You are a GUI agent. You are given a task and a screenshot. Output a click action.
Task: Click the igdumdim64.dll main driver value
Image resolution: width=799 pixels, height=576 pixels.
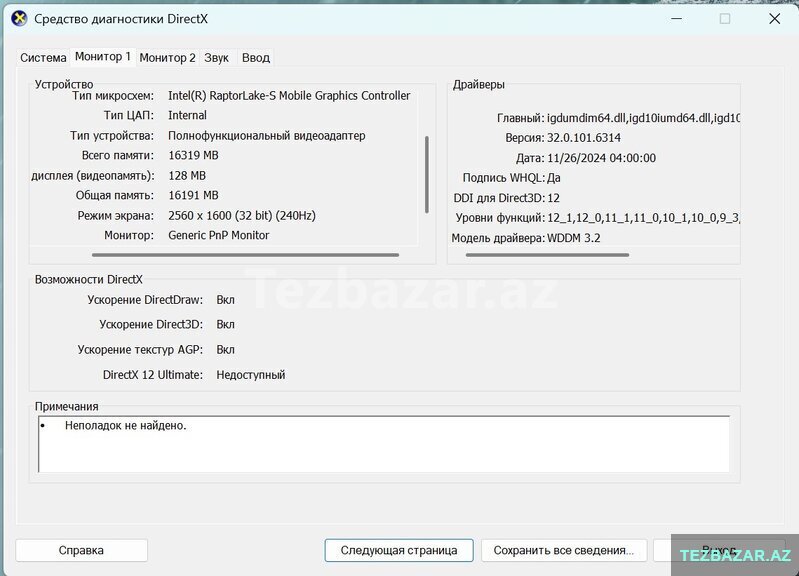643,118
